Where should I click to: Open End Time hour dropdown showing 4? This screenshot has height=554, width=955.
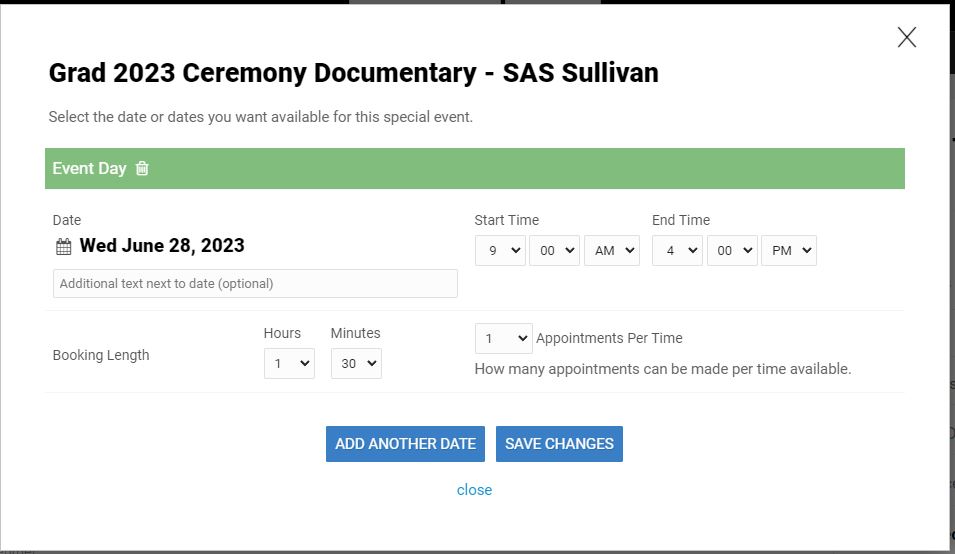(x=677, y=251)
